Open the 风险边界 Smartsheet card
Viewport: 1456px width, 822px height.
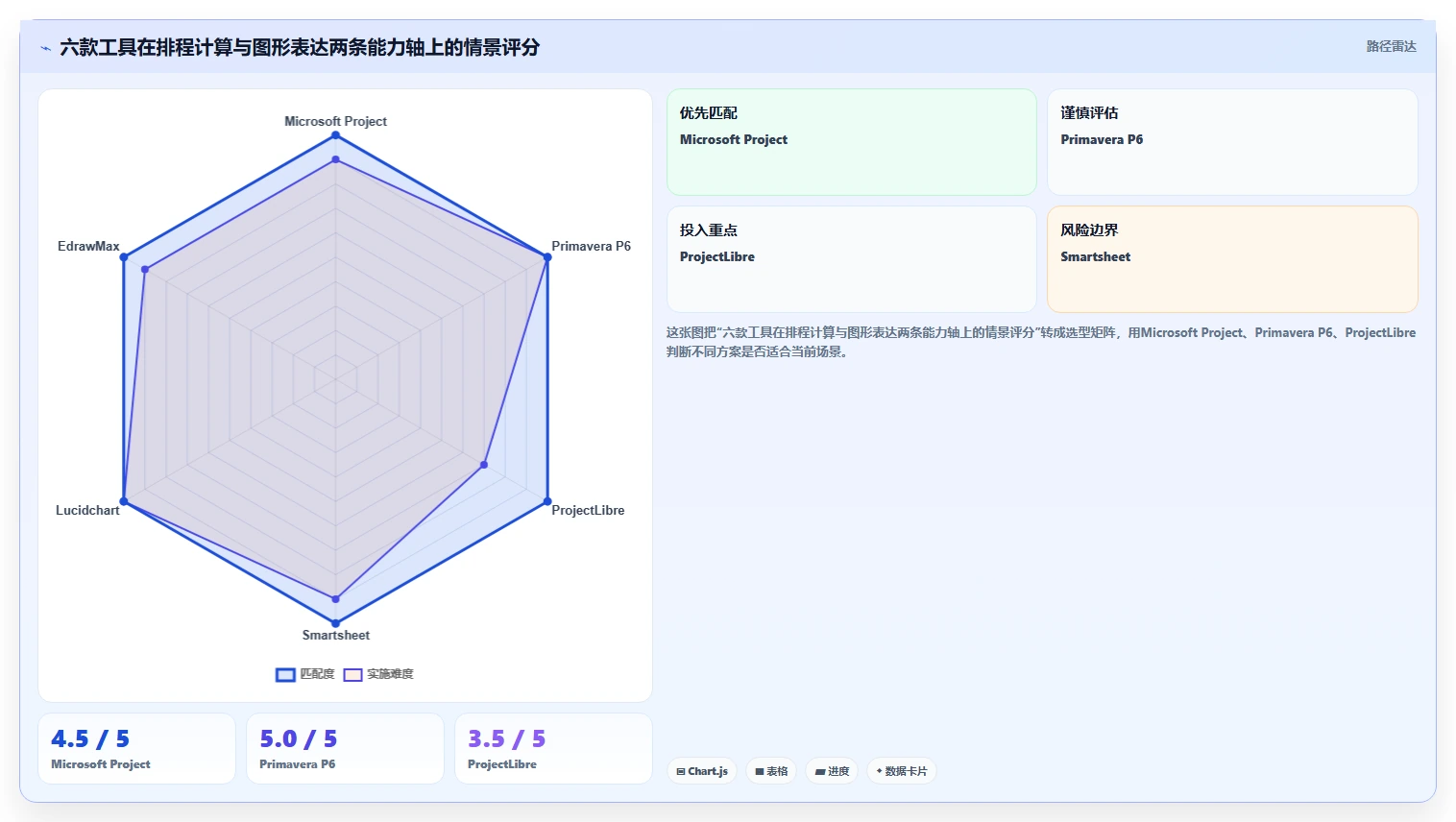pos(1232,259)
